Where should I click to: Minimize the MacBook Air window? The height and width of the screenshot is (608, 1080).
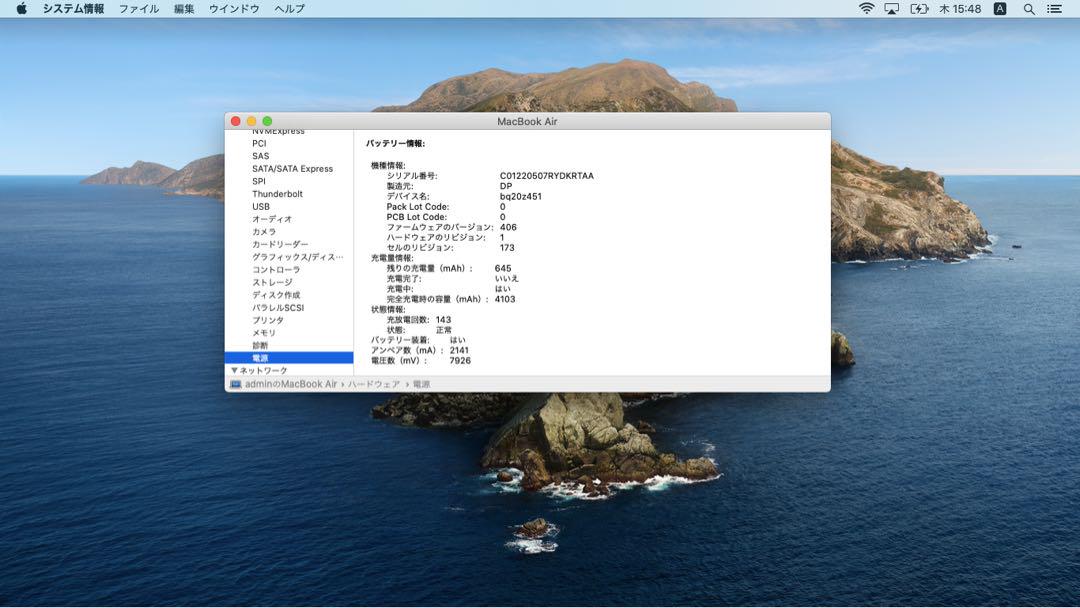(x=251, y=121)
